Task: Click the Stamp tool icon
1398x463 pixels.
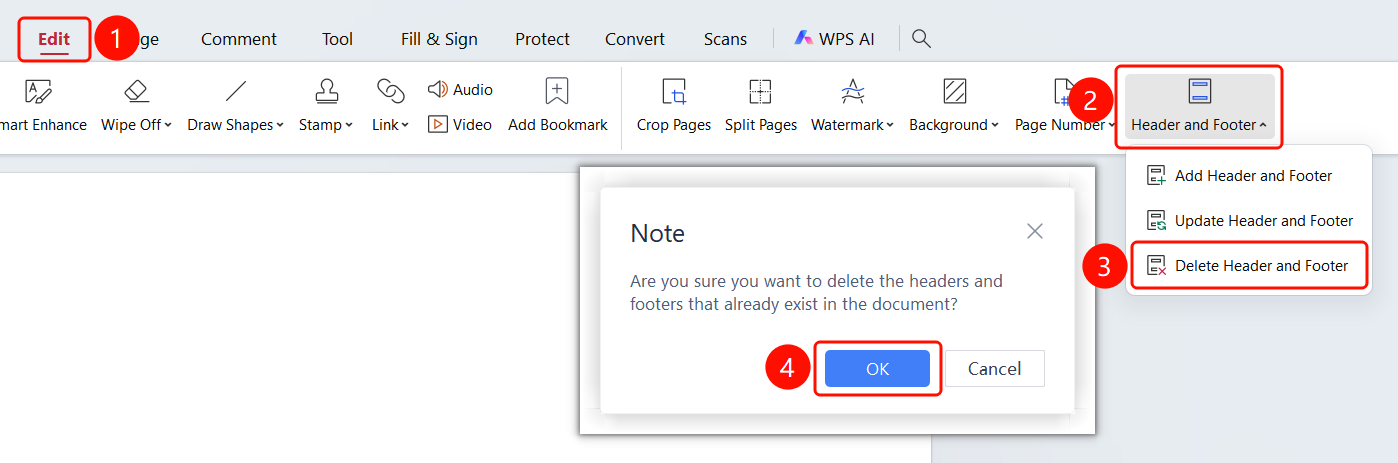Action: (326, 91)
